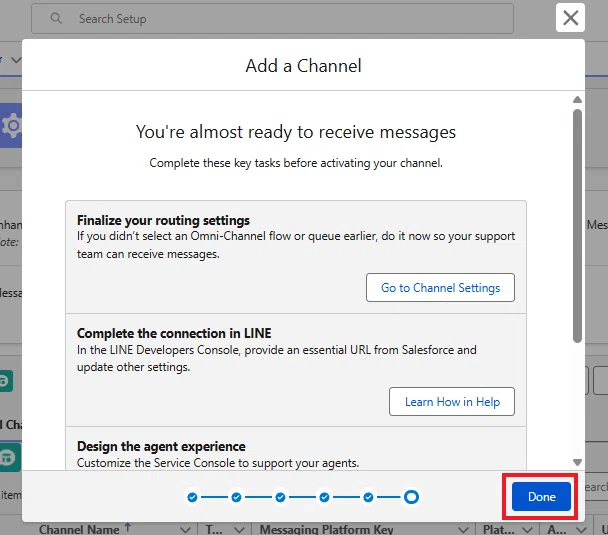
Task: Open Messaging Platform Key column dropdown
Action: pos(463,530)
